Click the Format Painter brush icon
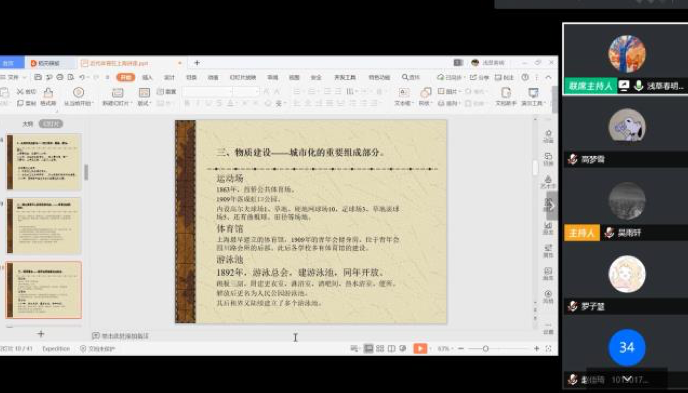Image resolution: width=688 pixels, height=393 pixels. (x=48, y=93)
